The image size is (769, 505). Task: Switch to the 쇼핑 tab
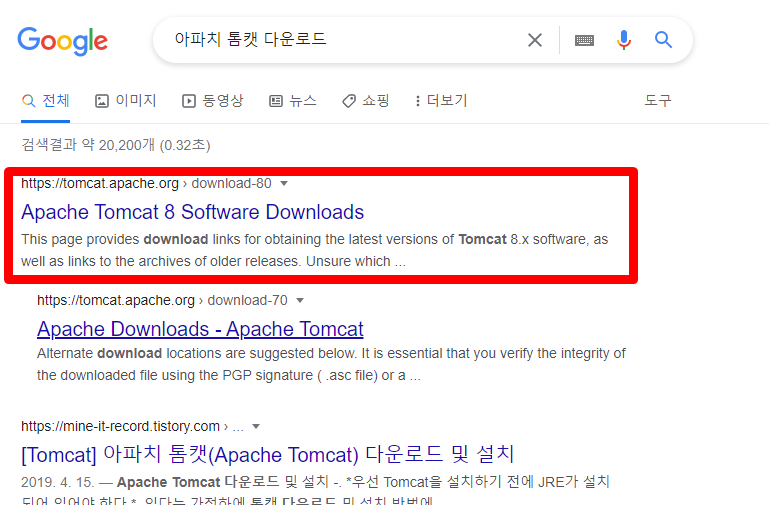pyautogui.click(x=365, y=101)
